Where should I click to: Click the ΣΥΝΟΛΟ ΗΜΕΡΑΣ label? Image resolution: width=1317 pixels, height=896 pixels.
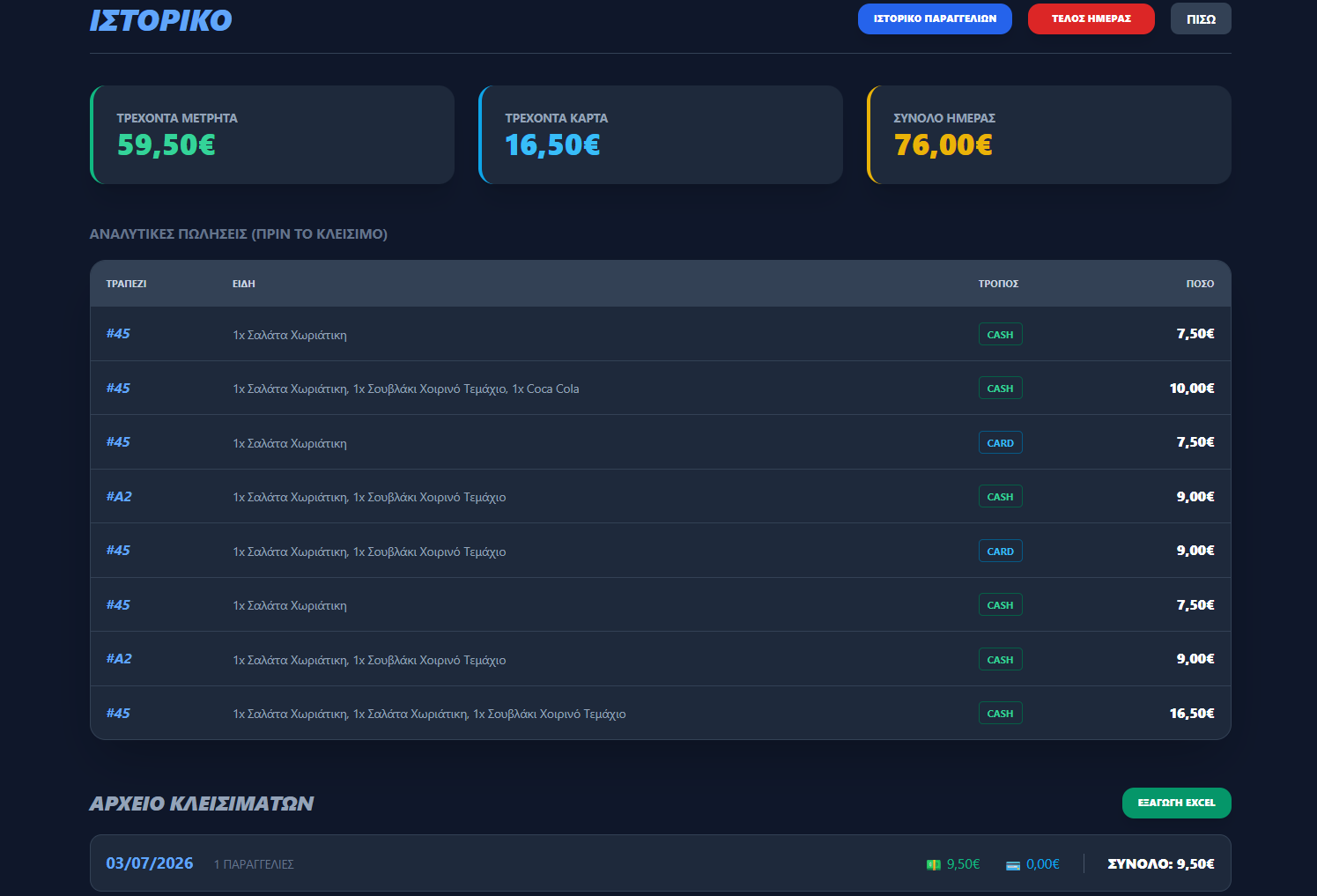(x=944, y=118)
